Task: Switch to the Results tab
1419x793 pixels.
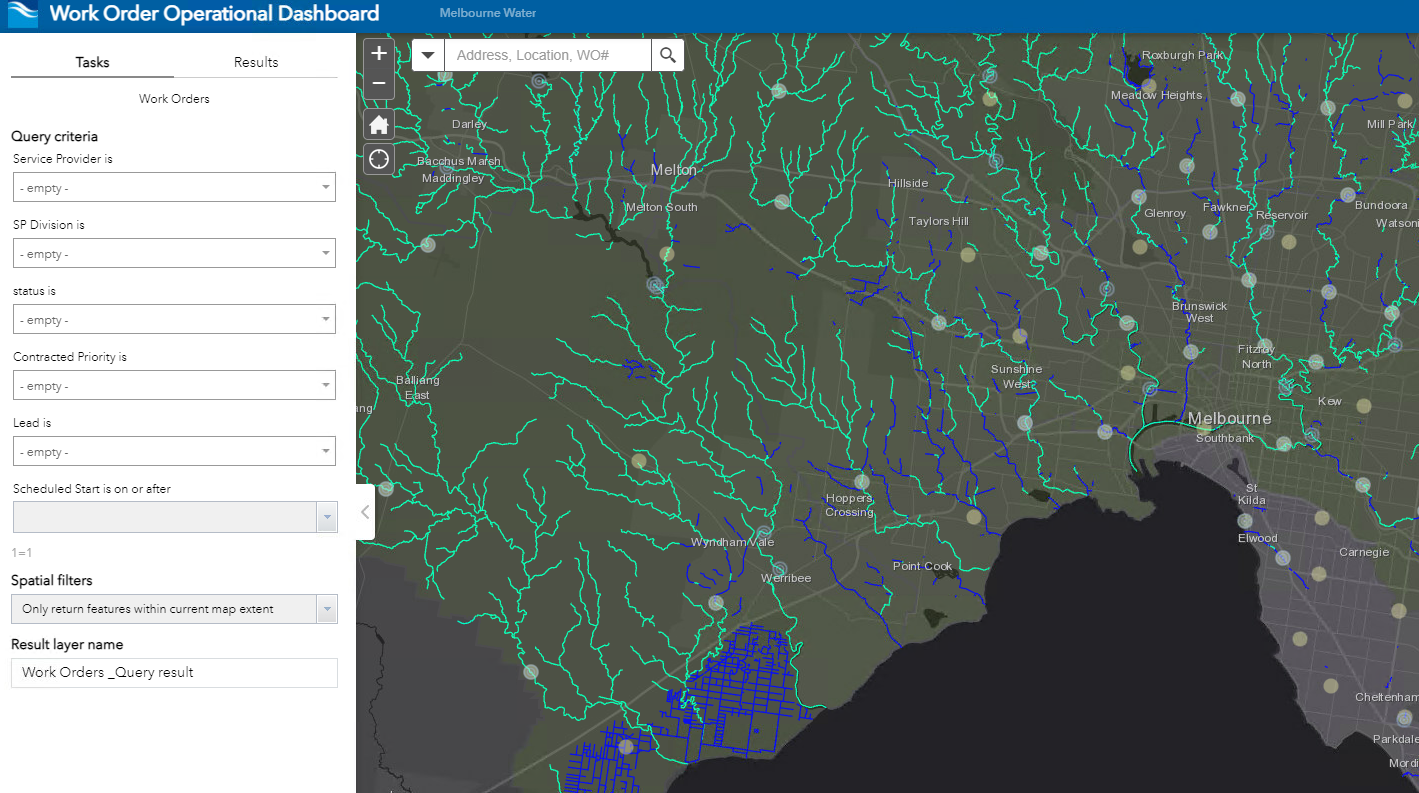Action: (255, 62)
